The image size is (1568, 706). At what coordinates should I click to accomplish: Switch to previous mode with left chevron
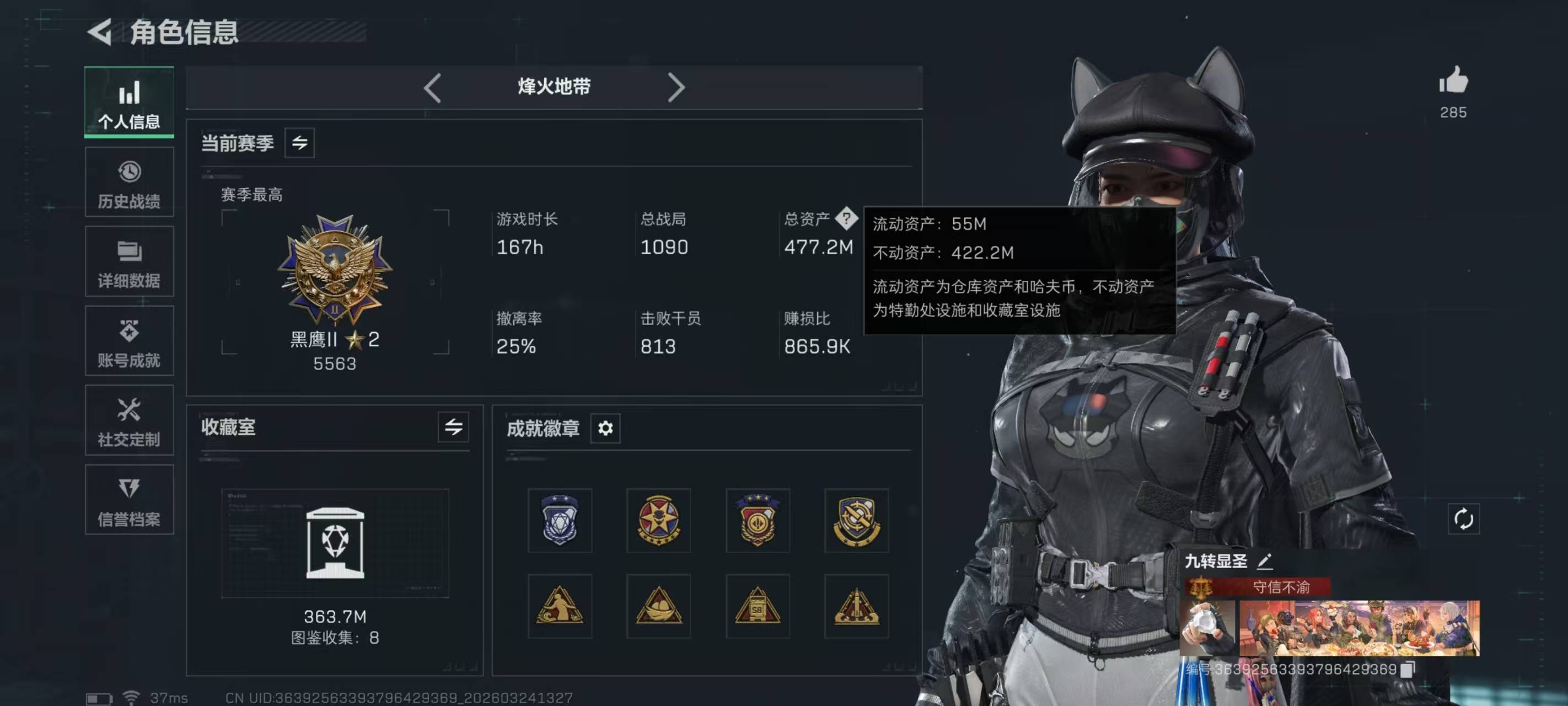433,88
